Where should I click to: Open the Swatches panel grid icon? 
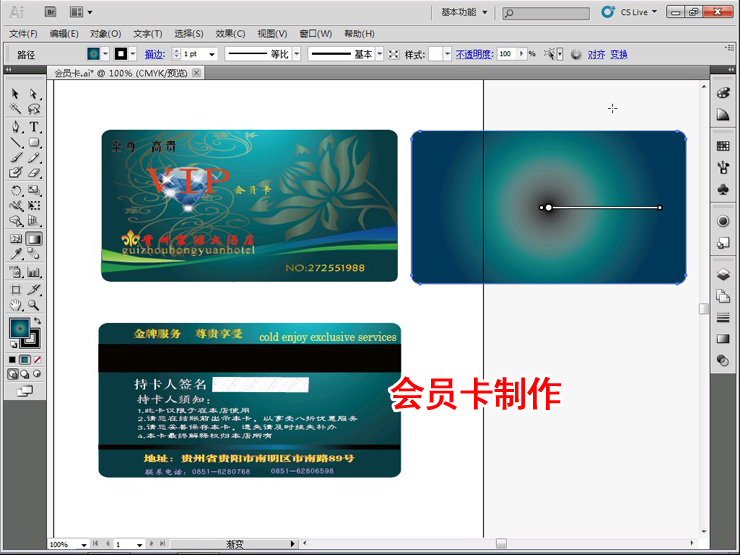click(723, 146)
